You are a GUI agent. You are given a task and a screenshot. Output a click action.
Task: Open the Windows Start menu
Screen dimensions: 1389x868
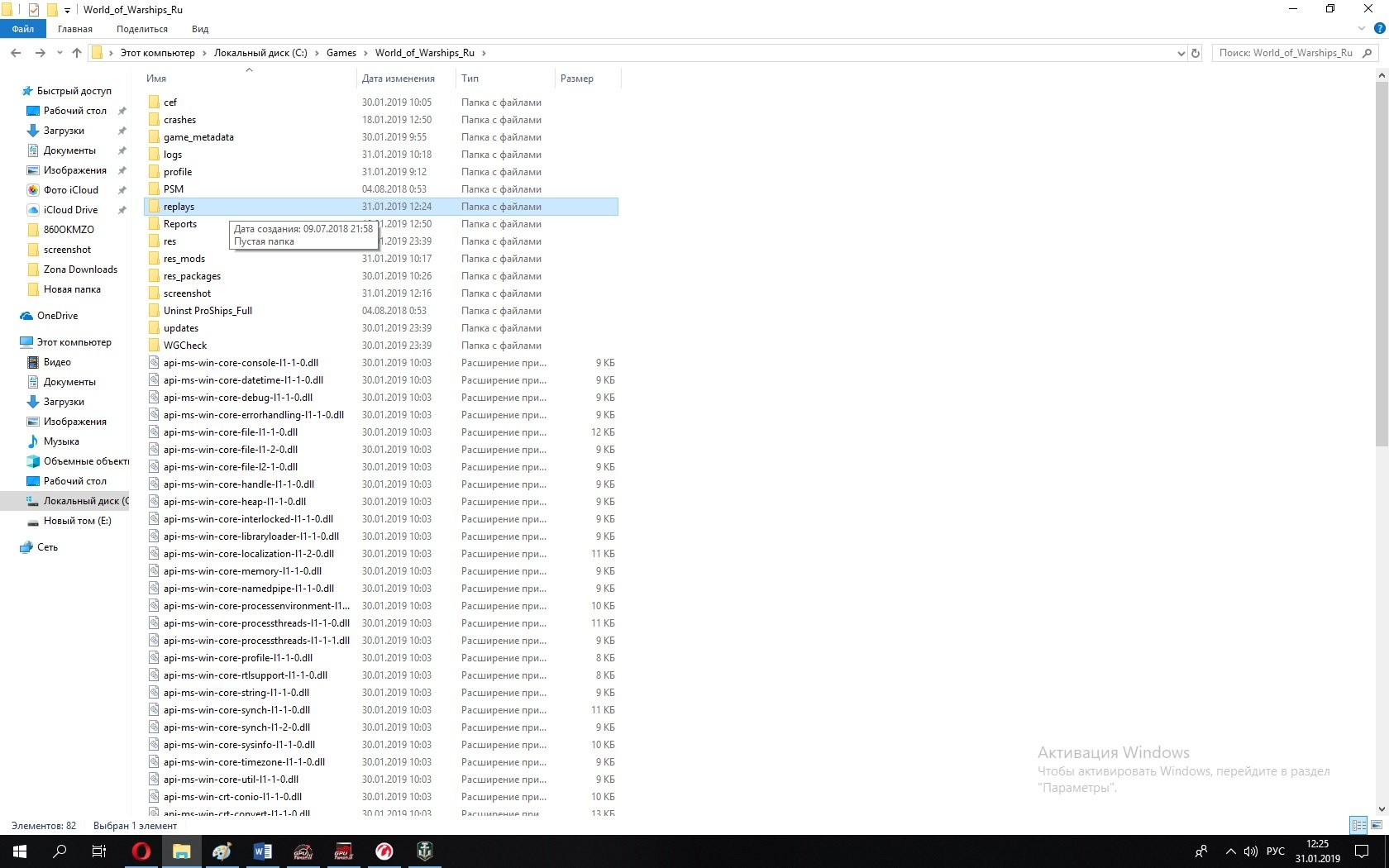click(20, 851)
